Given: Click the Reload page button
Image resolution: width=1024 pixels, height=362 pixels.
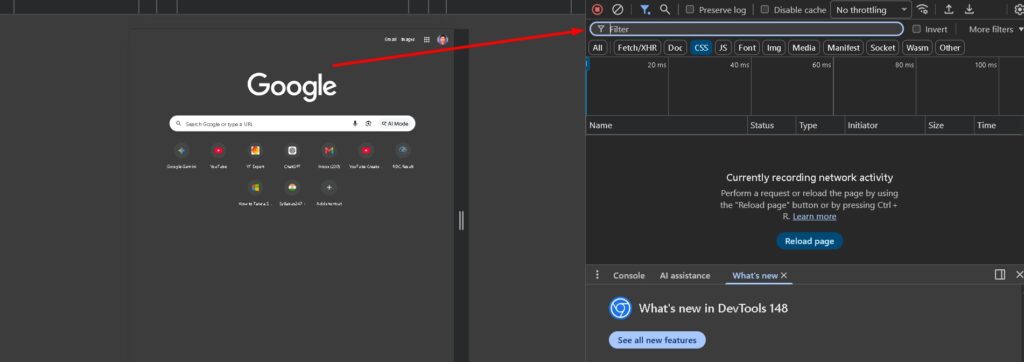Looking at the screenshot, I should tap(809, 241).
